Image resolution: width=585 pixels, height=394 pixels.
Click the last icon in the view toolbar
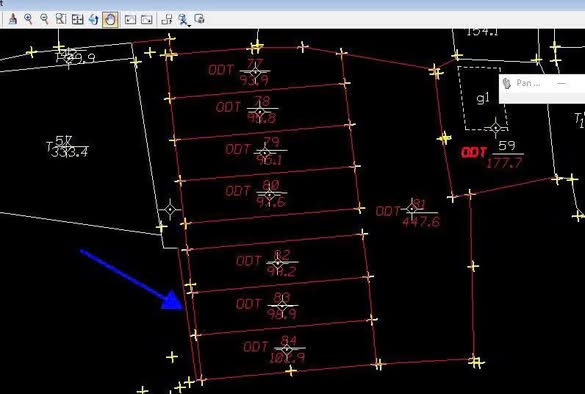point(200,19)
